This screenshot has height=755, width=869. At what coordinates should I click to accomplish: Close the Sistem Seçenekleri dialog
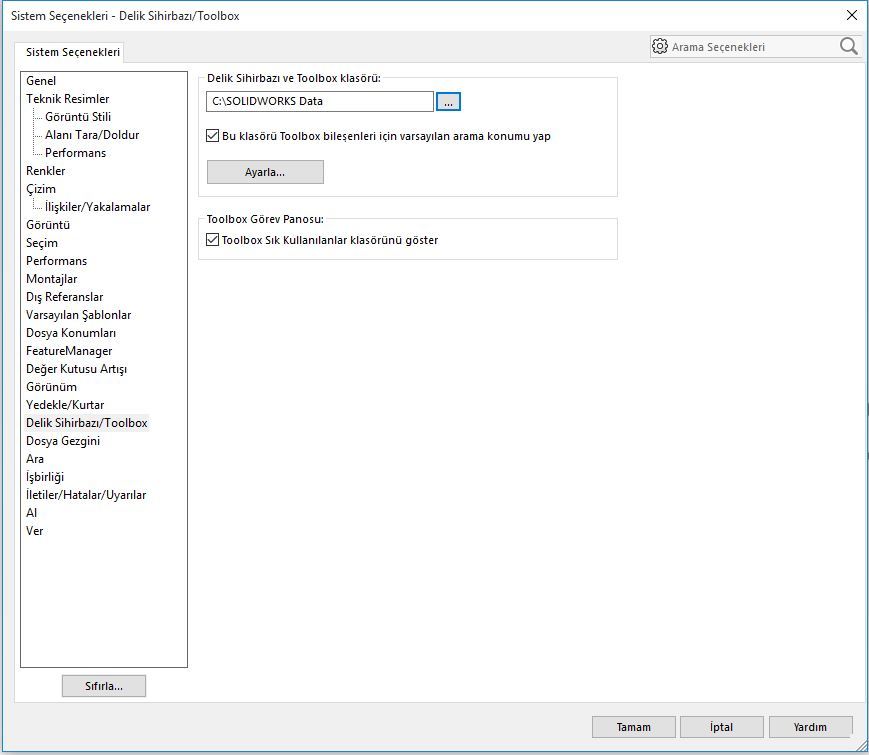tap(852, 16)
